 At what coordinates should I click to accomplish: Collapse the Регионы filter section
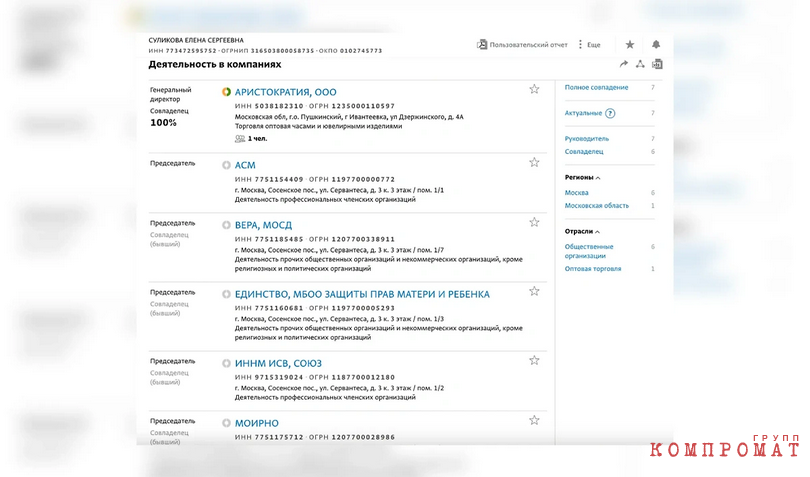pos(582,177)
